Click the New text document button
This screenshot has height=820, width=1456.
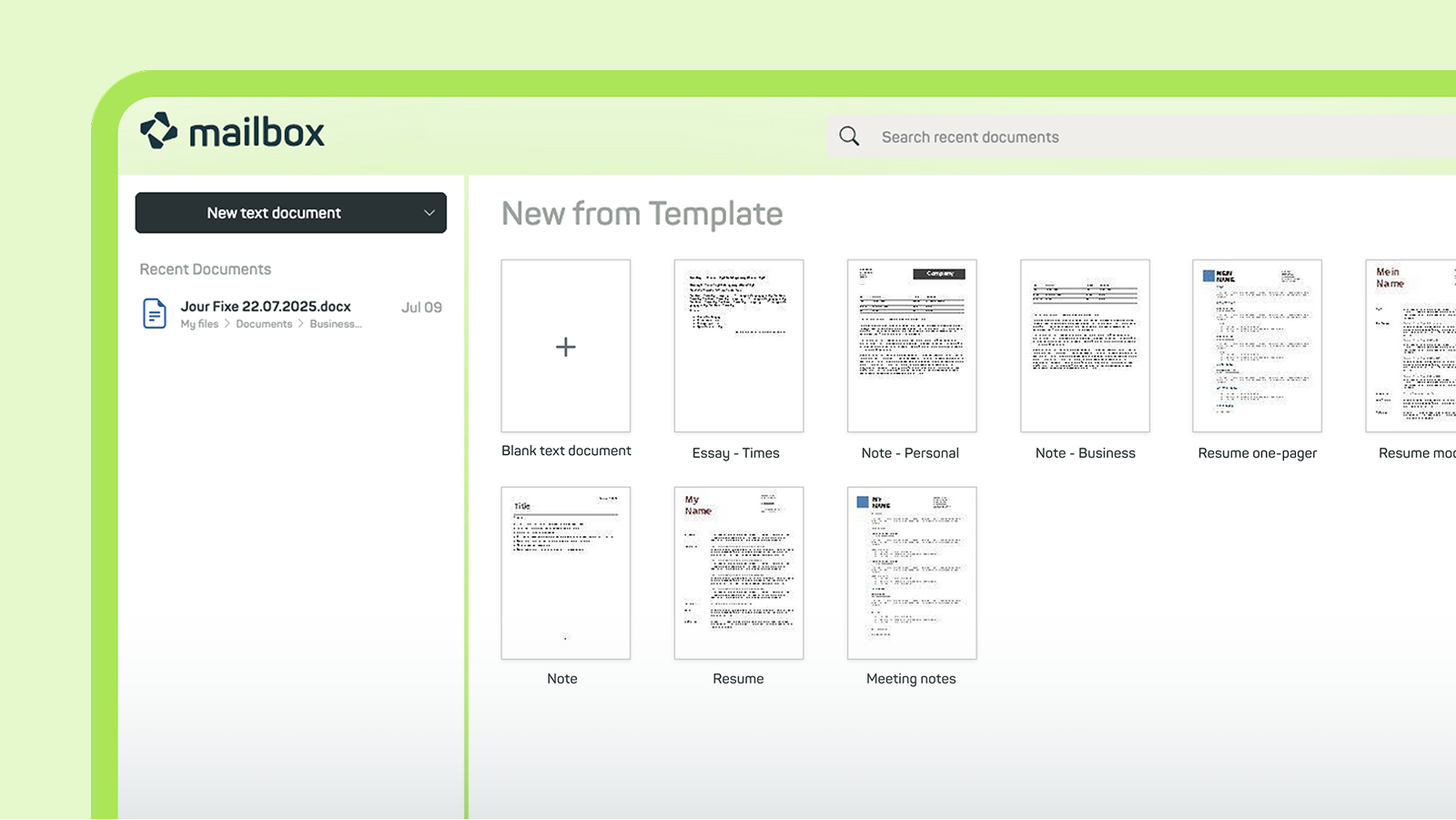pyautogui.click(x=274, y=213)
